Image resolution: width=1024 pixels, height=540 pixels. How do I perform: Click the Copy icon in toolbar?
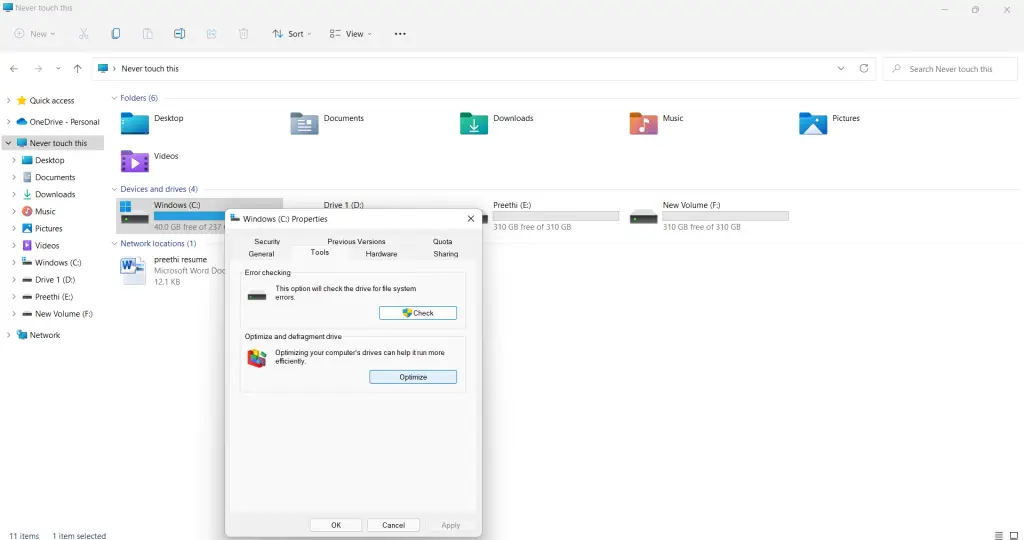(116, 34)
